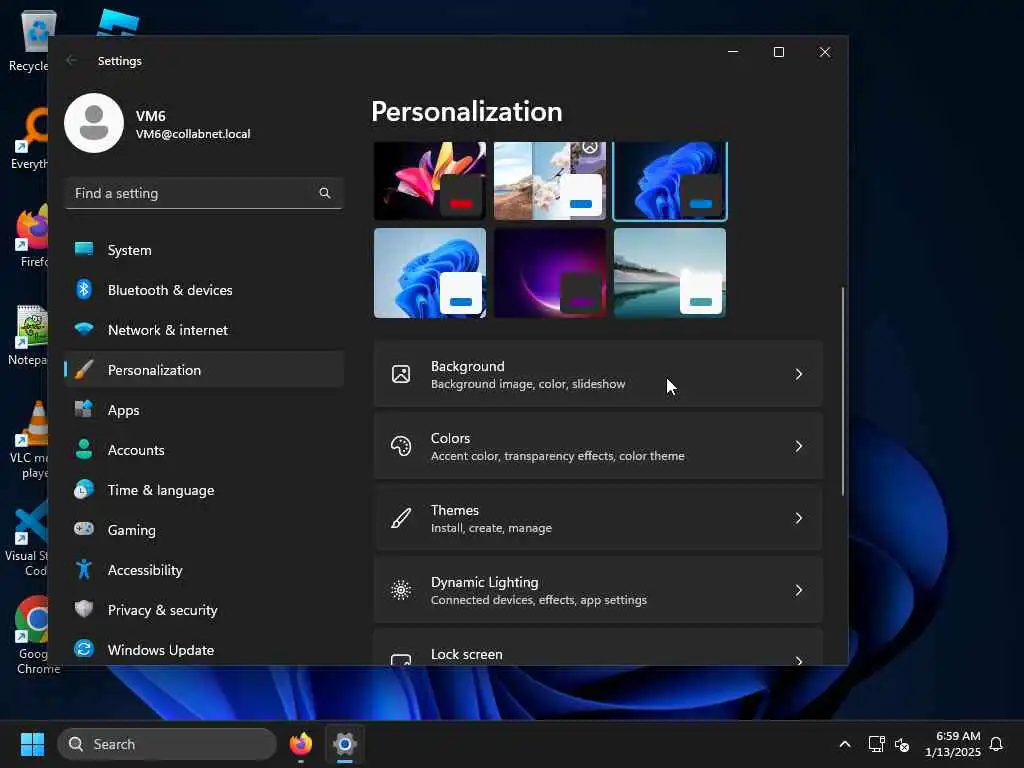Click the Background picture icon
Screen dimensions: 1024x768
pyautogui.click(x=401, y=374)
